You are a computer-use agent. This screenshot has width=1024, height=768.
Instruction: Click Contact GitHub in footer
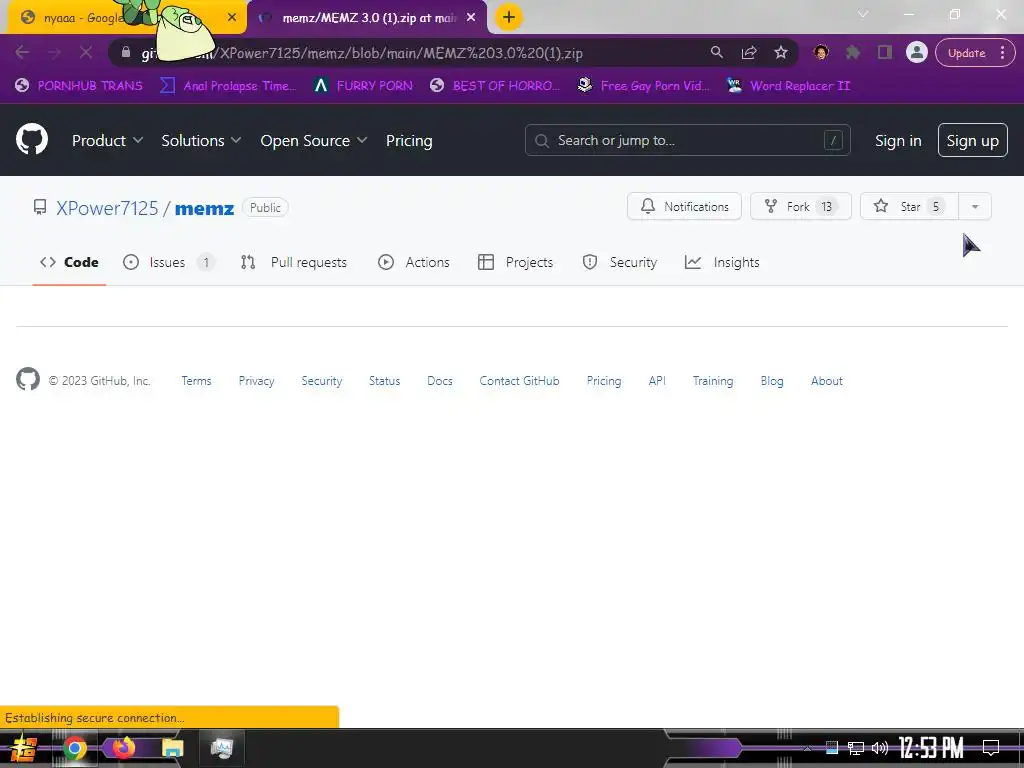(x=519, y=381)
